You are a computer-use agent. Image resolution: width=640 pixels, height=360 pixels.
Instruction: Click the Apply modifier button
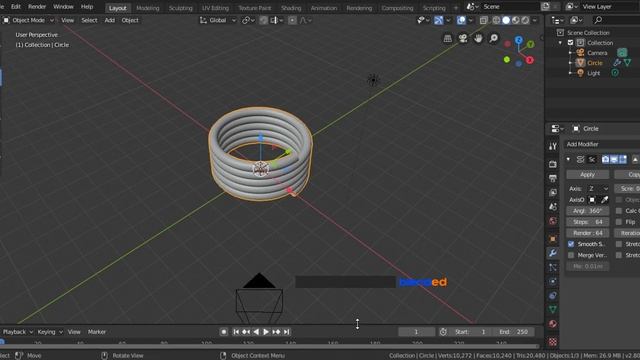[587, 175]
